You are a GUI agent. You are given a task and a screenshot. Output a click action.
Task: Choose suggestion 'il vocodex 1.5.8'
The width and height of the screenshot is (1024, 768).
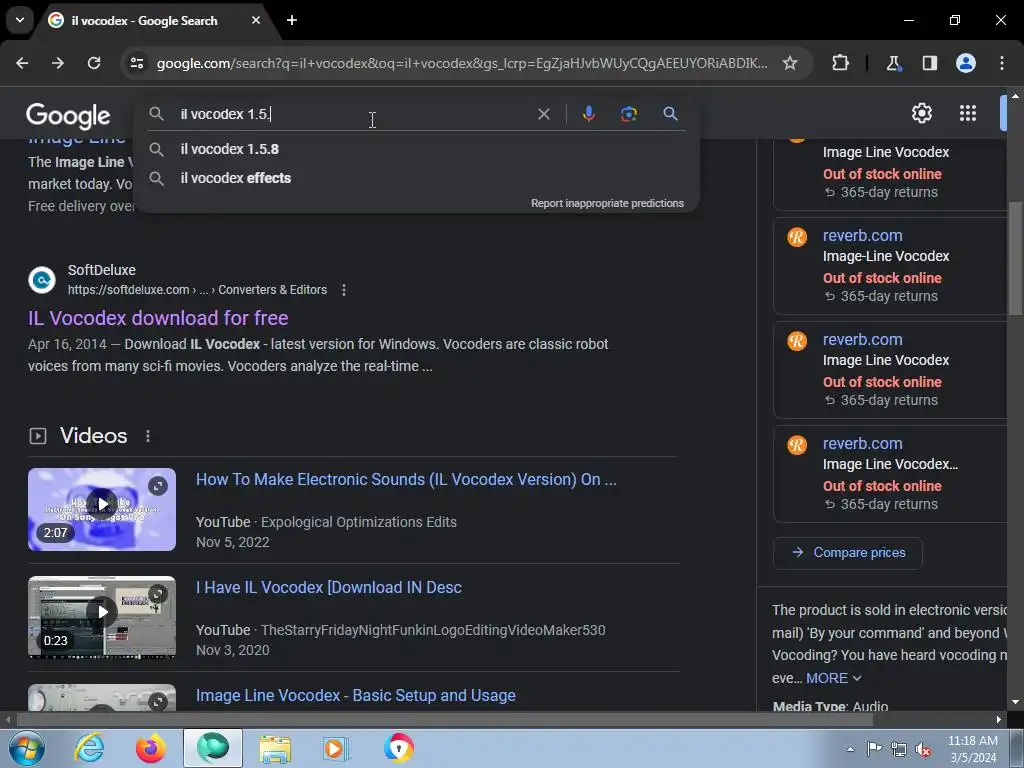point(416,149)
